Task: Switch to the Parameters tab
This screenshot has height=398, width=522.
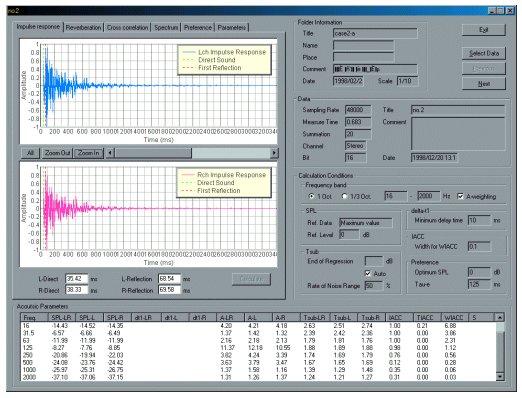Action: tap(232, 27)
